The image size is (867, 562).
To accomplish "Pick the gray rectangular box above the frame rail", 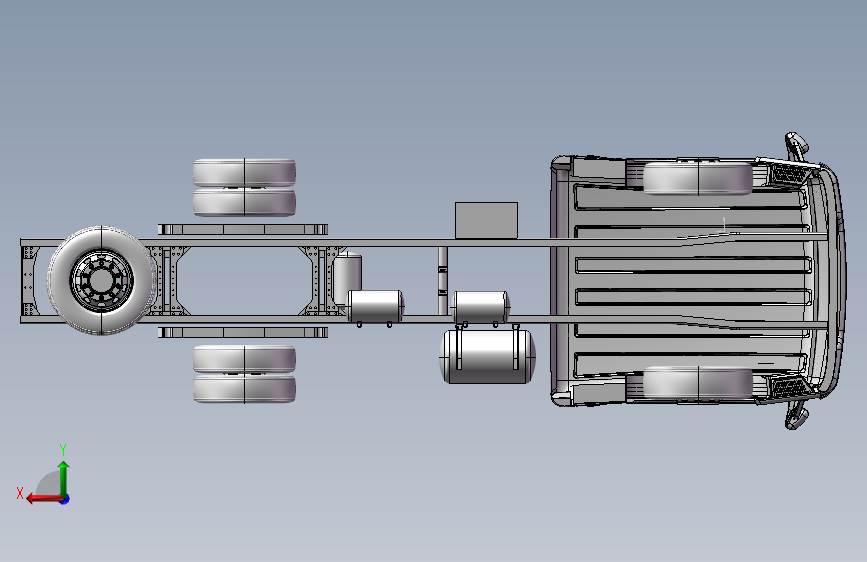I will pos(487,220).
